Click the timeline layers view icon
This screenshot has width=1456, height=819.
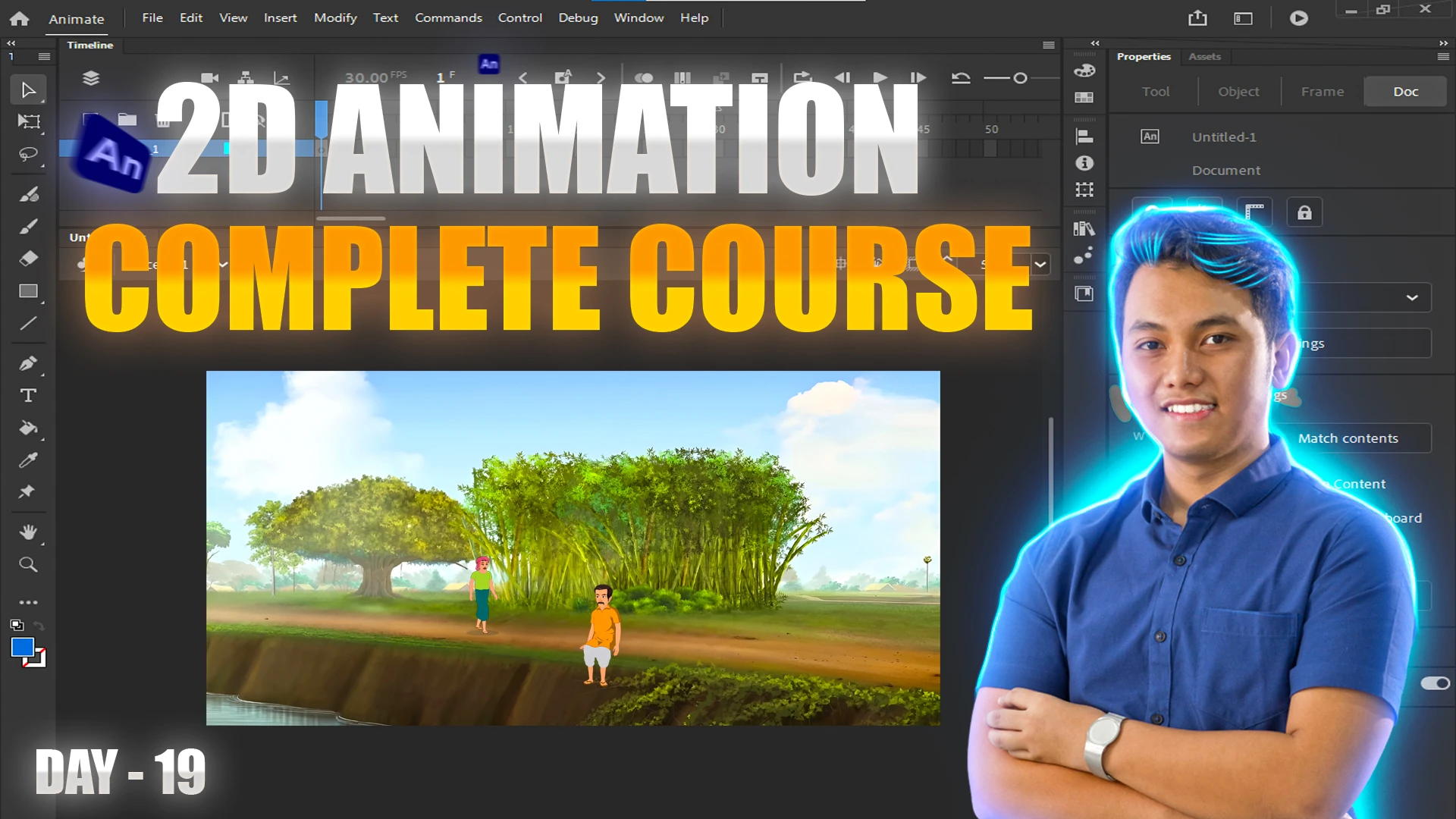point(91,78)
